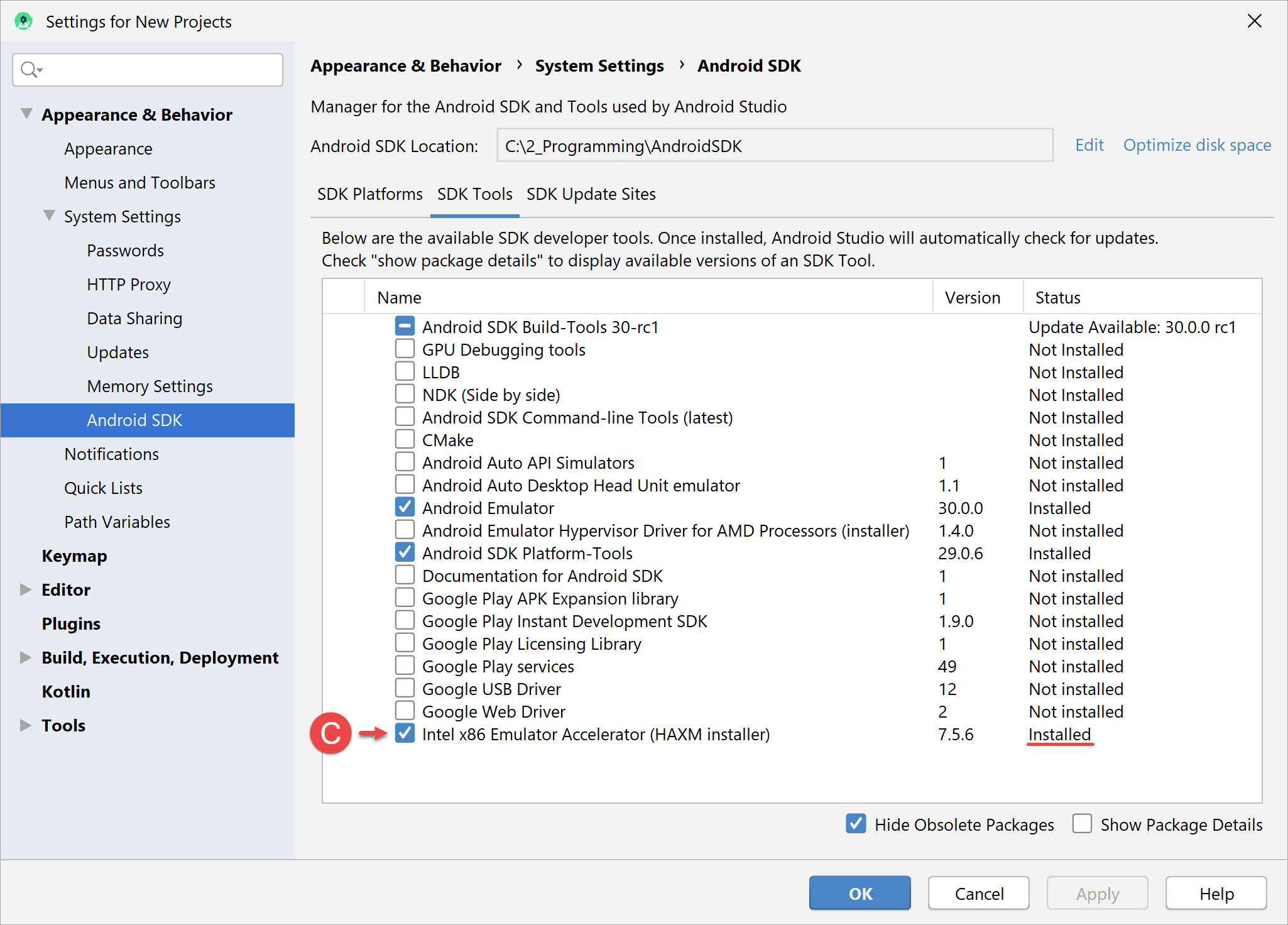The width and height of the screenshot is (1288, 925).
Task: Click the Android SDK Location path field
Action: tap(775, 146)
